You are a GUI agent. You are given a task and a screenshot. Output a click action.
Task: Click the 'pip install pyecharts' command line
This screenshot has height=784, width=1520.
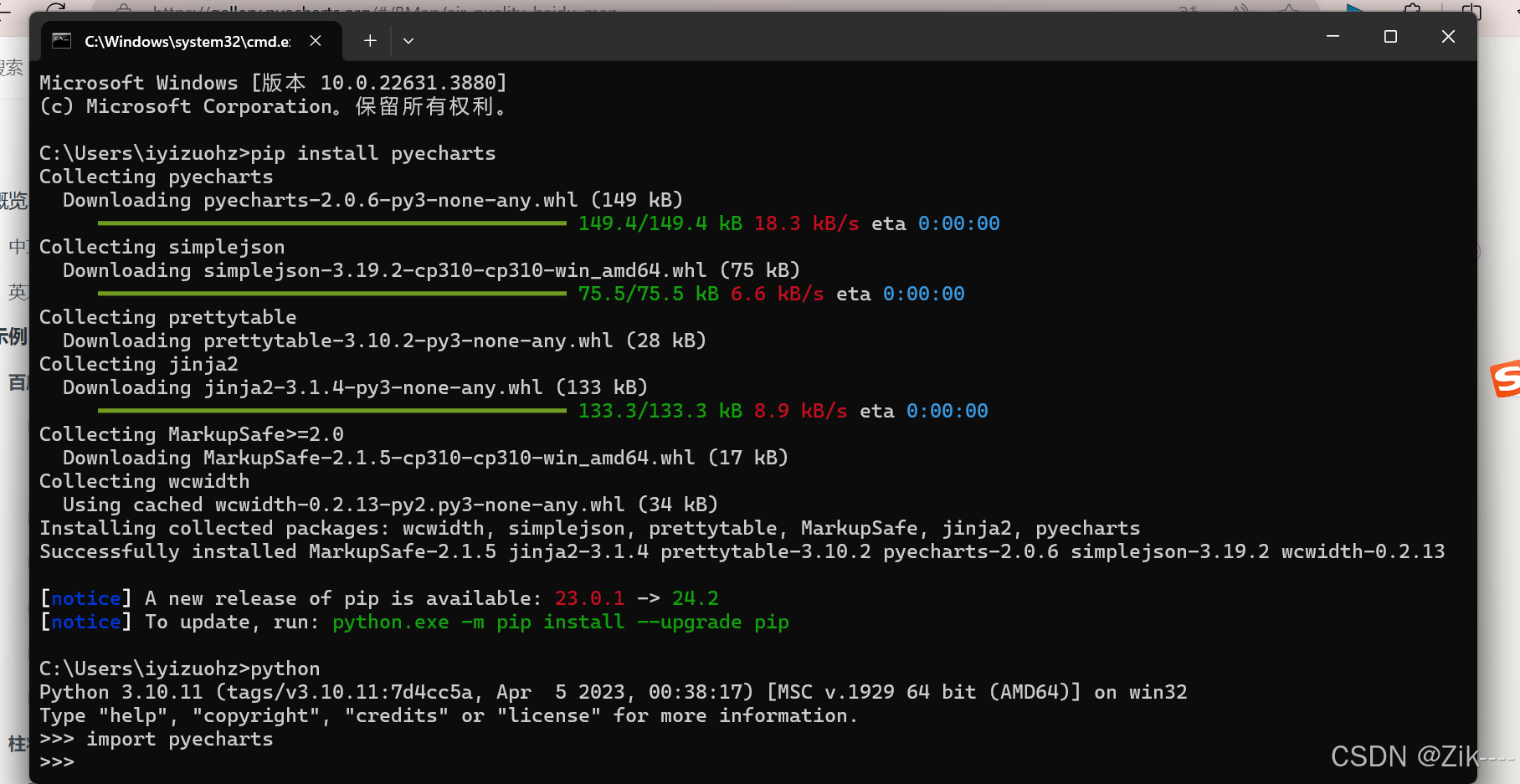pos(268,153)
